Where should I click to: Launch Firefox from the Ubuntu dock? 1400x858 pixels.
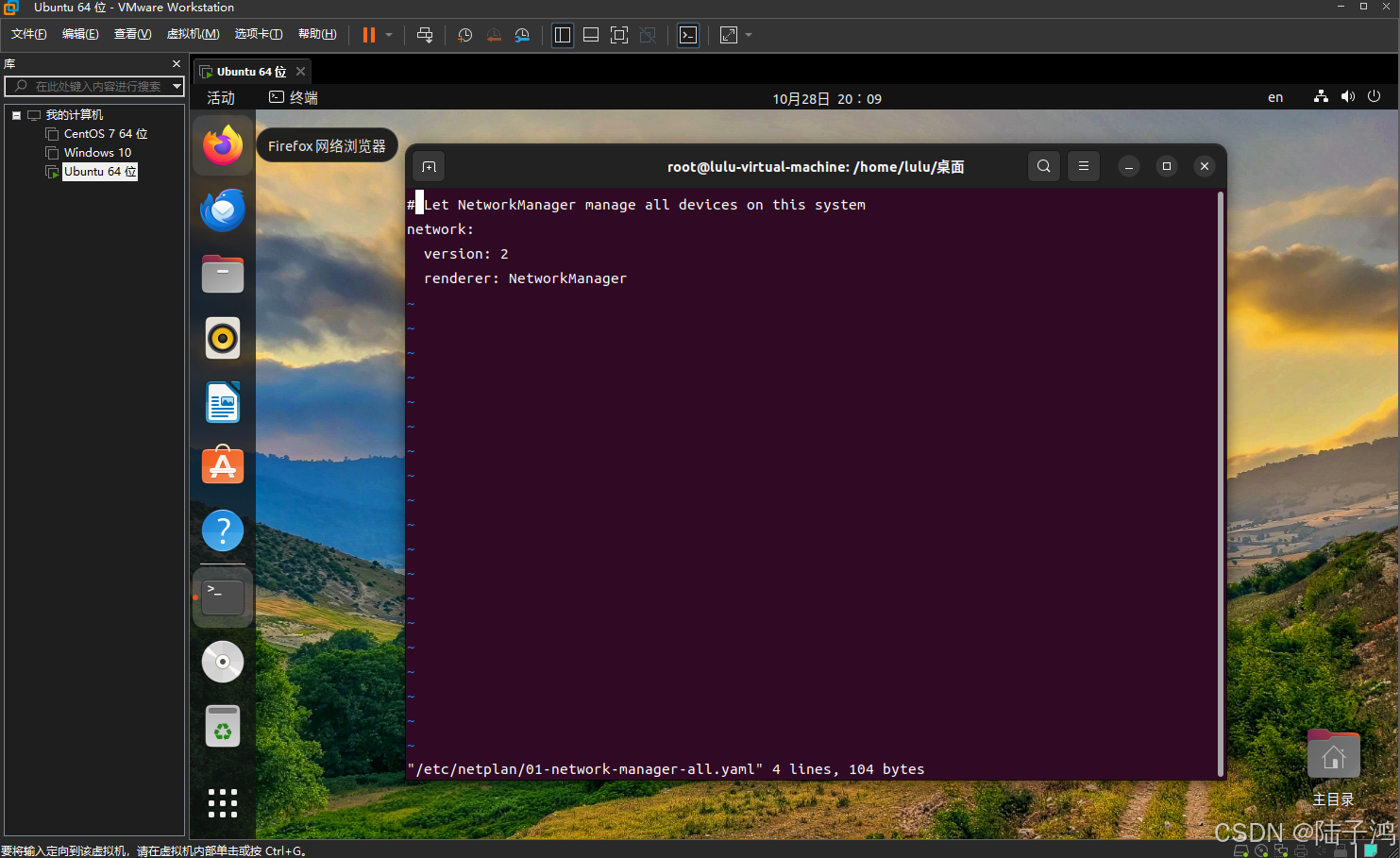point(222,145)
